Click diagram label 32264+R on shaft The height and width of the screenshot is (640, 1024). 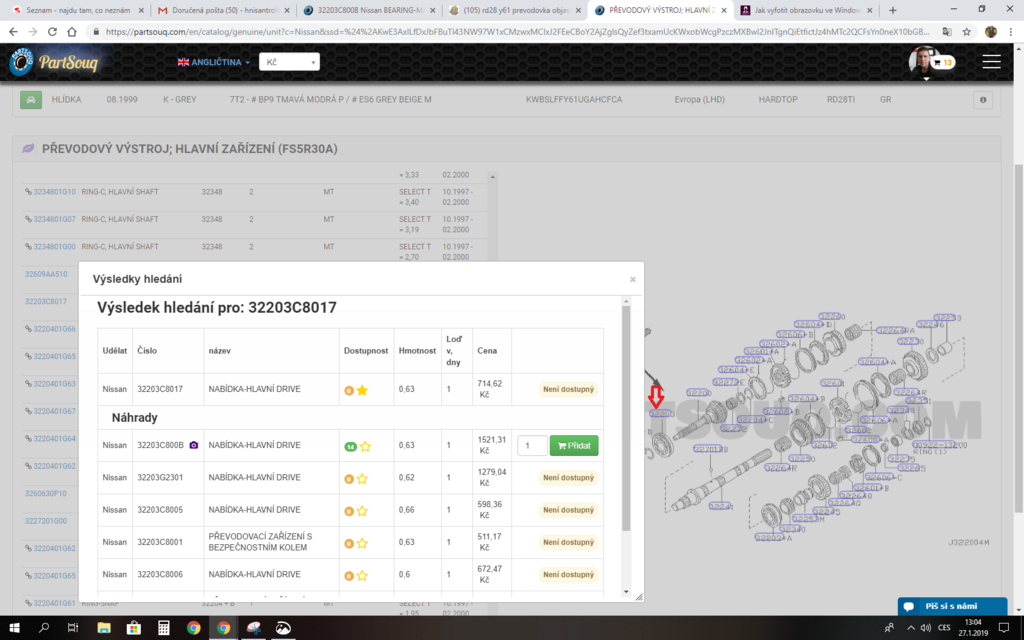(x=780, y=468)
